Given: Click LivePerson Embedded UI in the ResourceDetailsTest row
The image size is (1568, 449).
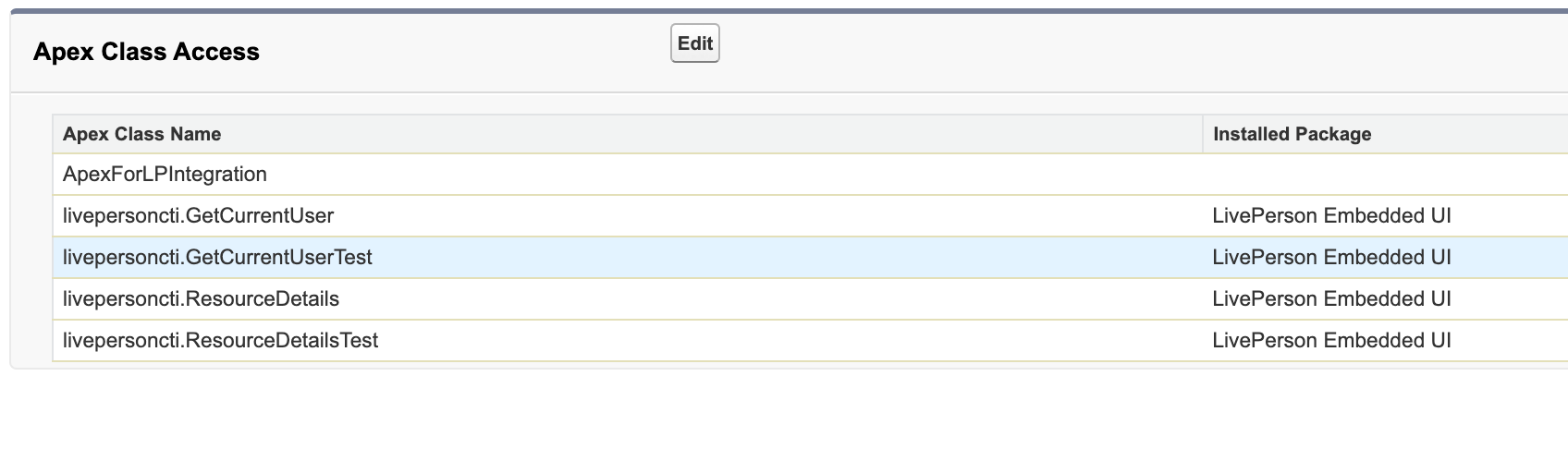Looking at the screenshot, I should click(1331, 340).
